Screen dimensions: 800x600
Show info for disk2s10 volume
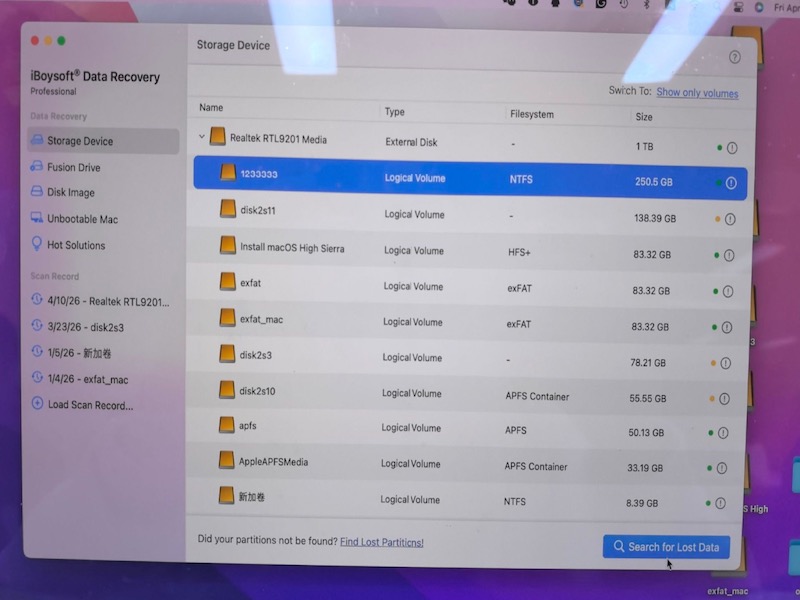(x=724, y=399)
